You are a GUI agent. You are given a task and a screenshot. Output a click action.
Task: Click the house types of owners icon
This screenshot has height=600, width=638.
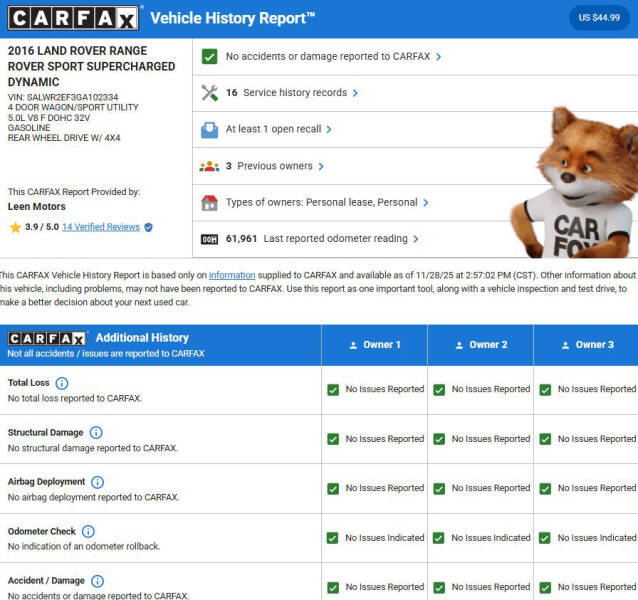coord(209,203)
